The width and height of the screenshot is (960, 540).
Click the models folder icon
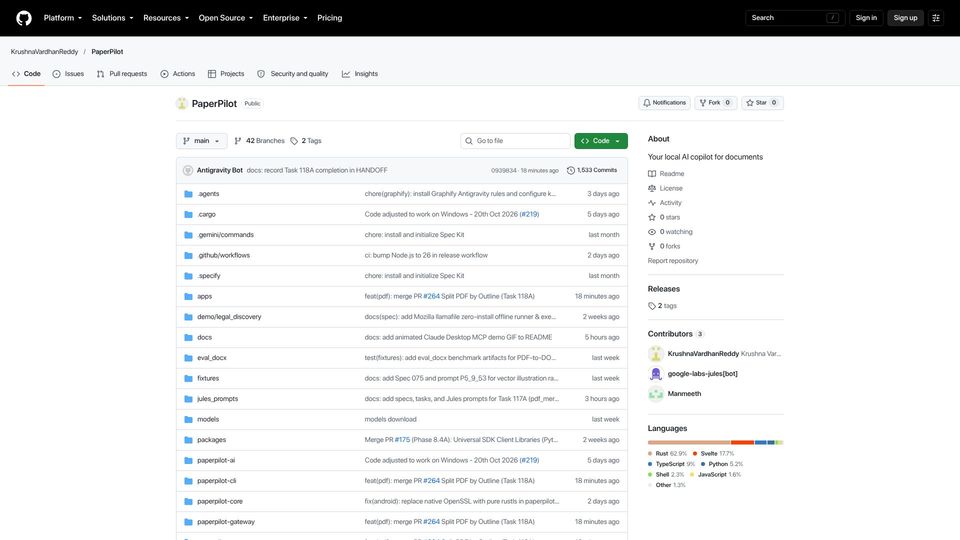(189, 419)
